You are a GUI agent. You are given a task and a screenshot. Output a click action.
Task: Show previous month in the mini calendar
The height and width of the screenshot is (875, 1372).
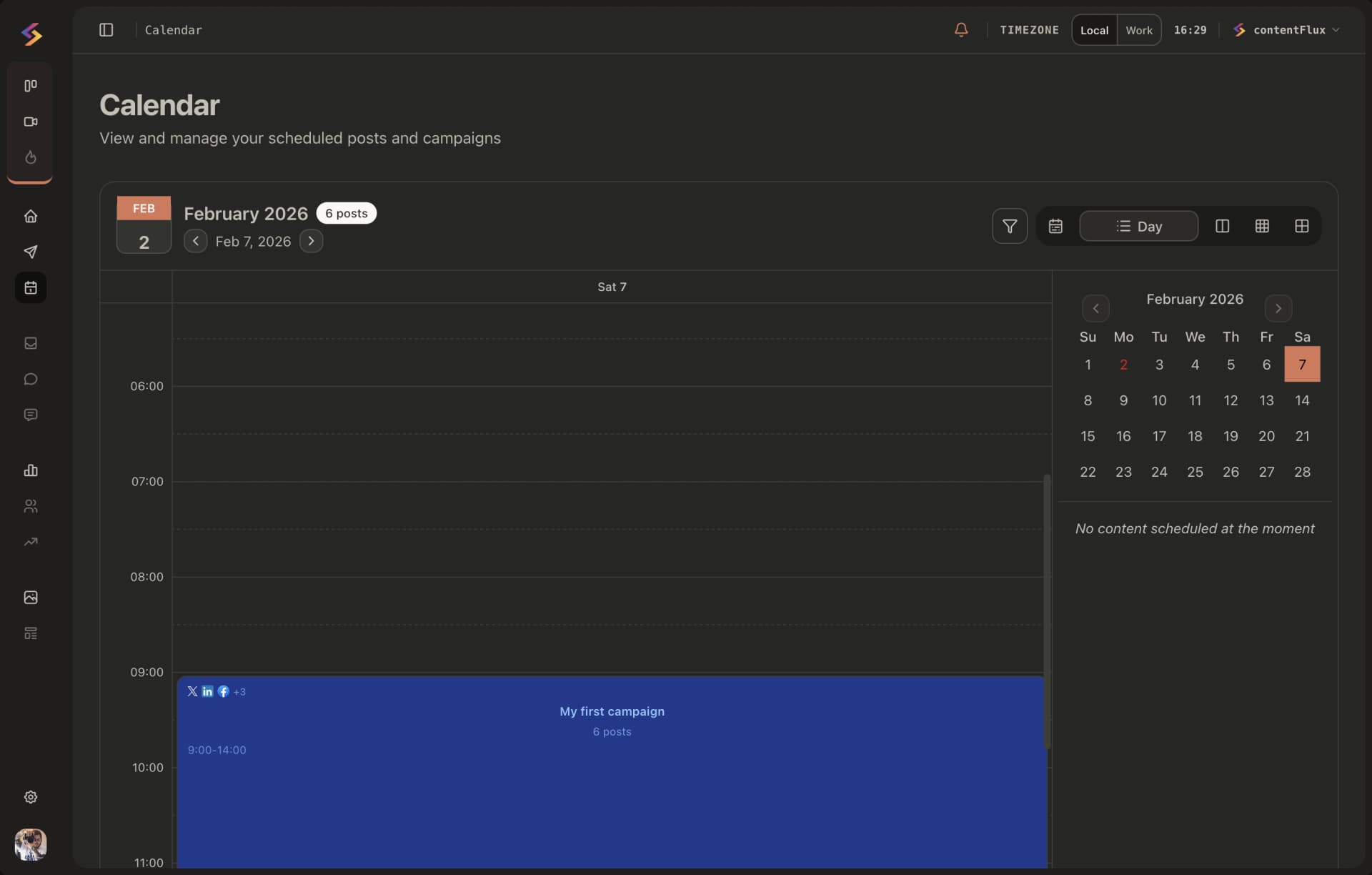pyautogui.click(x=1096, y=308)
